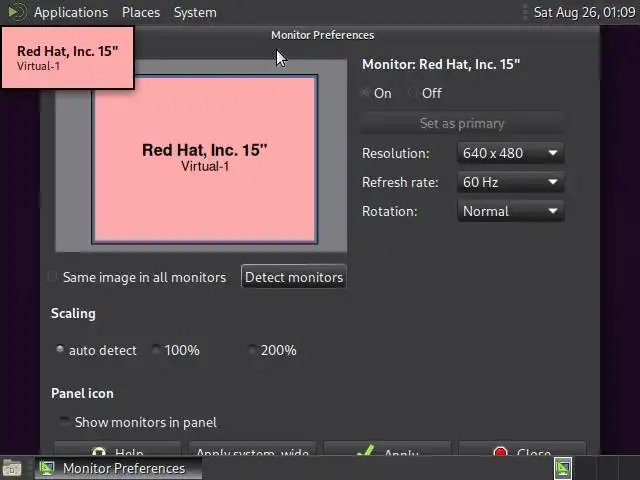Click Monitor Preferences taskbar entry
The image size is (640, 480).
[x=118, y=468]
